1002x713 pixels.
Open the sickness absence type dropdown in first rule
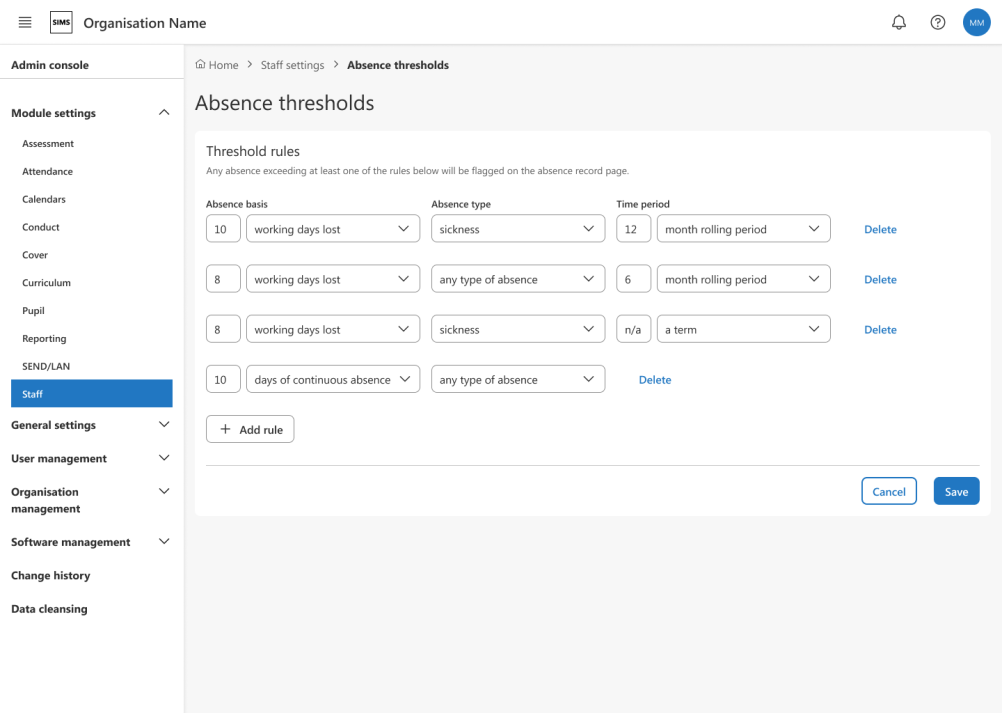pyautogui.click(x=517, y=229)
